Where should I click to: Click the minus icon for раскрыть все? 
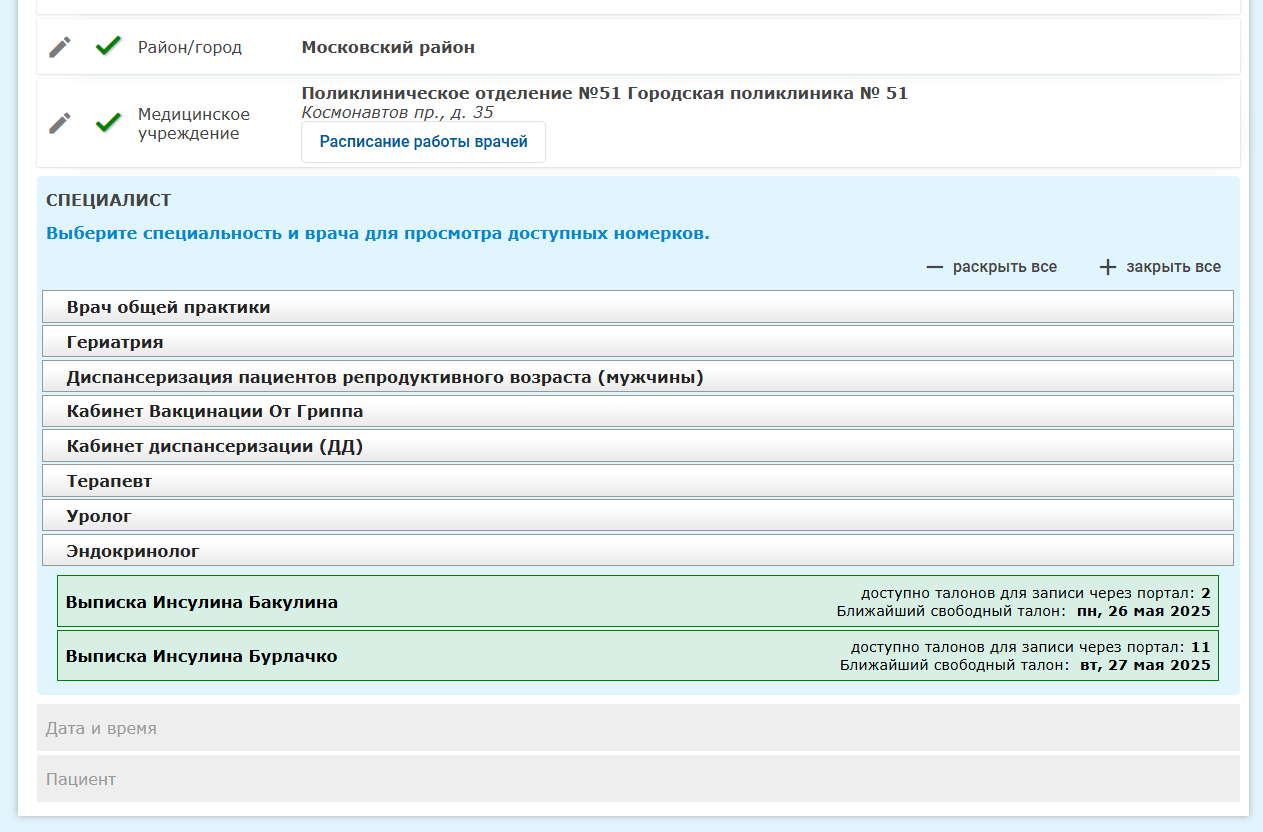point(935,267)
